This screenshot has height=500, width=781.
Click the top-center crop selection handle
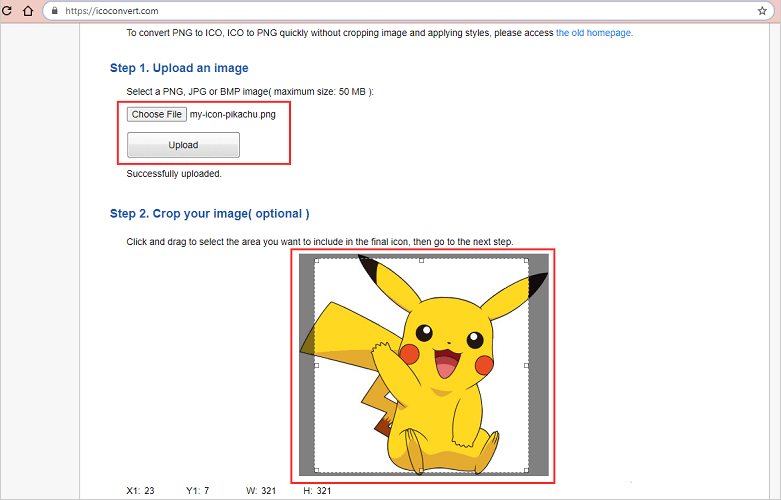(421, 260)
